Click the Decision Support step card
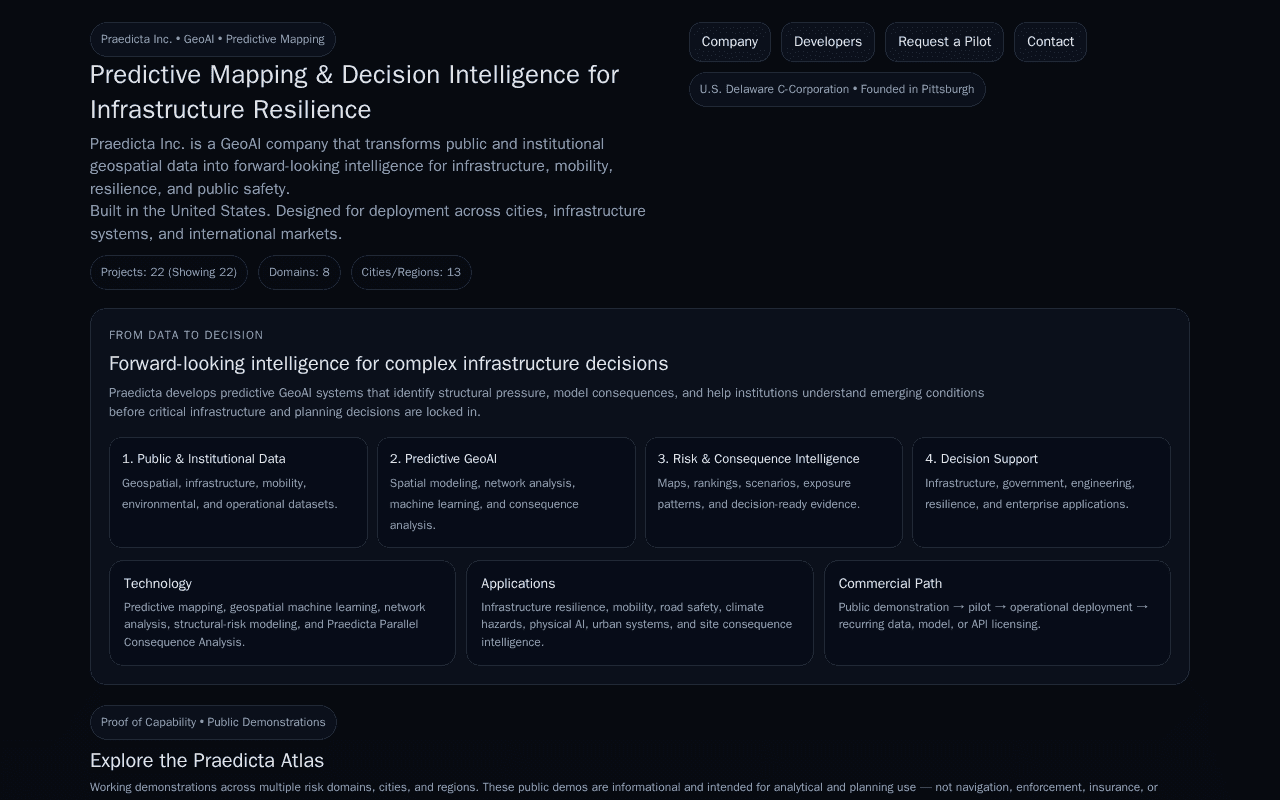Screen dimensions: 1280x800 pyautogui.click(x=1041, y=492)
